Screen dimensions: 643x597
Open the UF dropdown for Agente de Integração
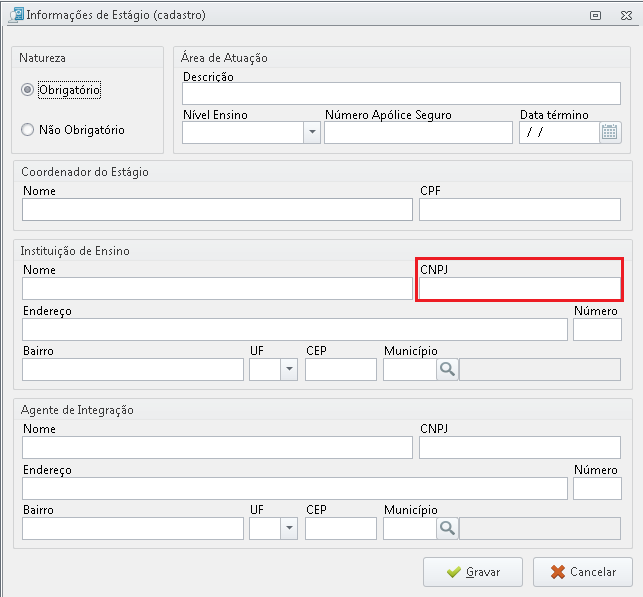(289, 529)
